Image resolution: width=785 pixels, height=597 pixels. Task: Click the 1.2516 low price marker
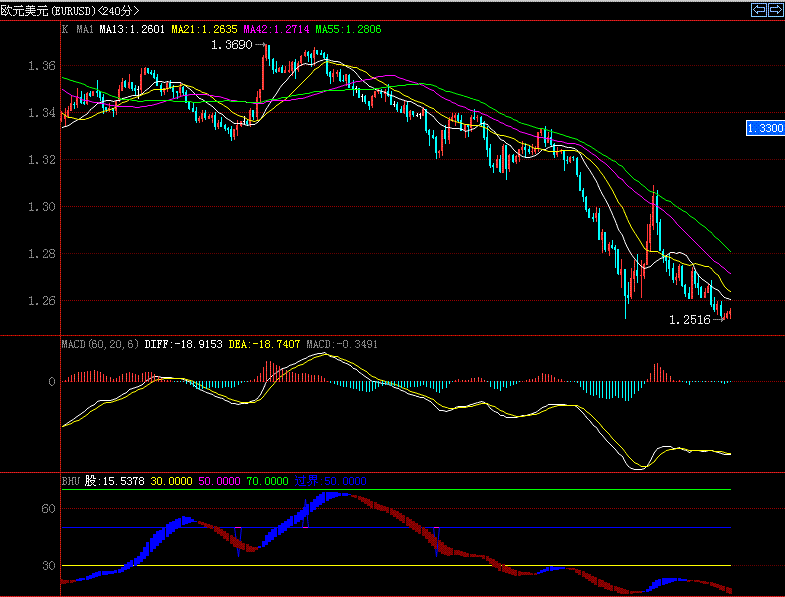point(690,320)
